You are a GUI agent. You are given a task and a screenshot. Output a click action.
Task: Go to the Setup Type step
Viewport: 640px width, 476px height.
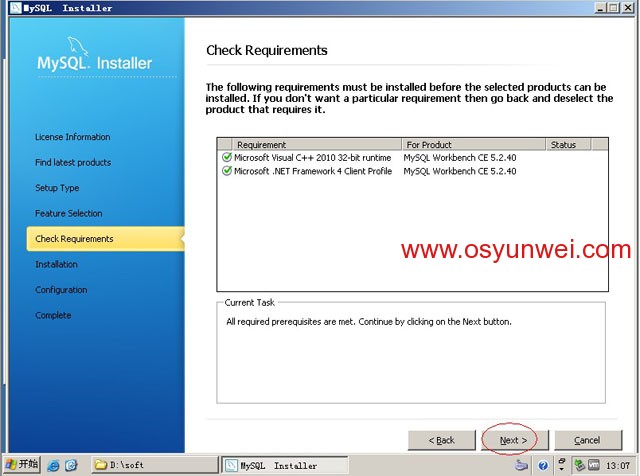pos(57,188)
